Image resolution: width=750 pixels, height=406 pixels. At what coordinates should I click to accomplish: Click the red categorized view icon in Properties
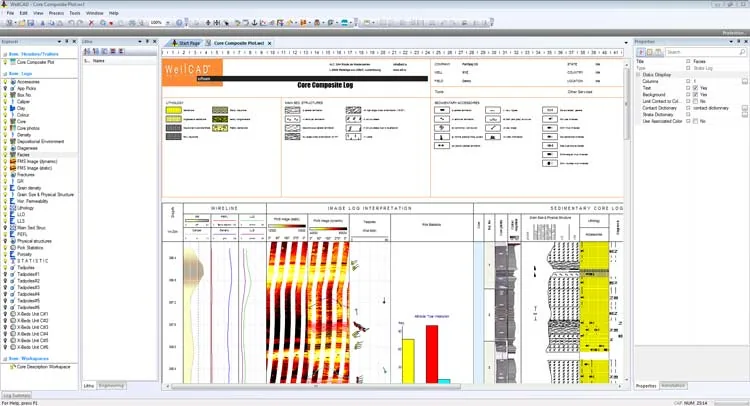tap(642, 52)
